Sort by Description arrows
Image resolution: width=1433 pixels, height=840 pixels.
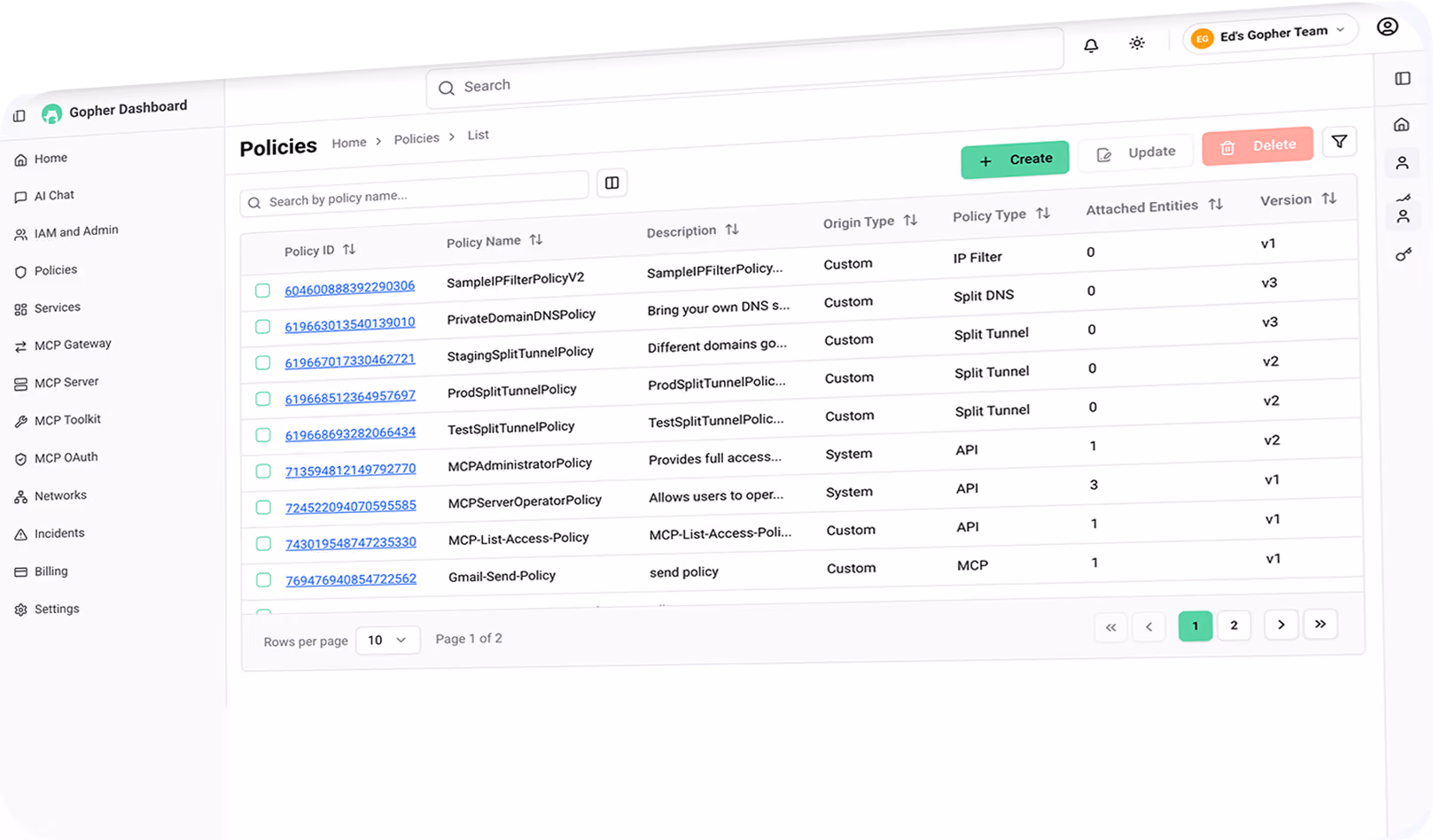732,229
